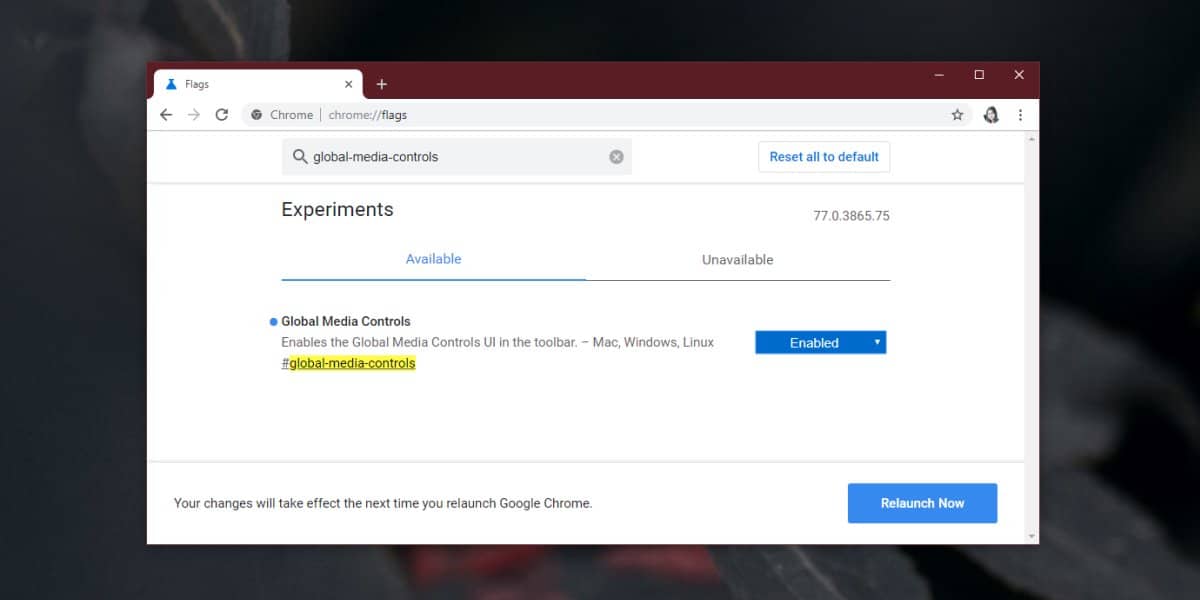Click the search flags text field

[x=455, y=157]
